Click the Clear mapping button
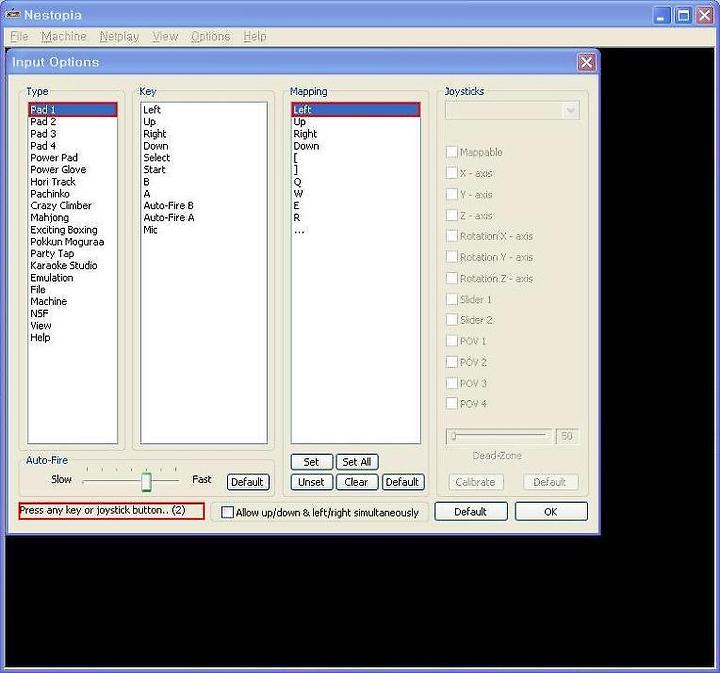Viewport: 720px width, 673px height. [x=357, y=482]
